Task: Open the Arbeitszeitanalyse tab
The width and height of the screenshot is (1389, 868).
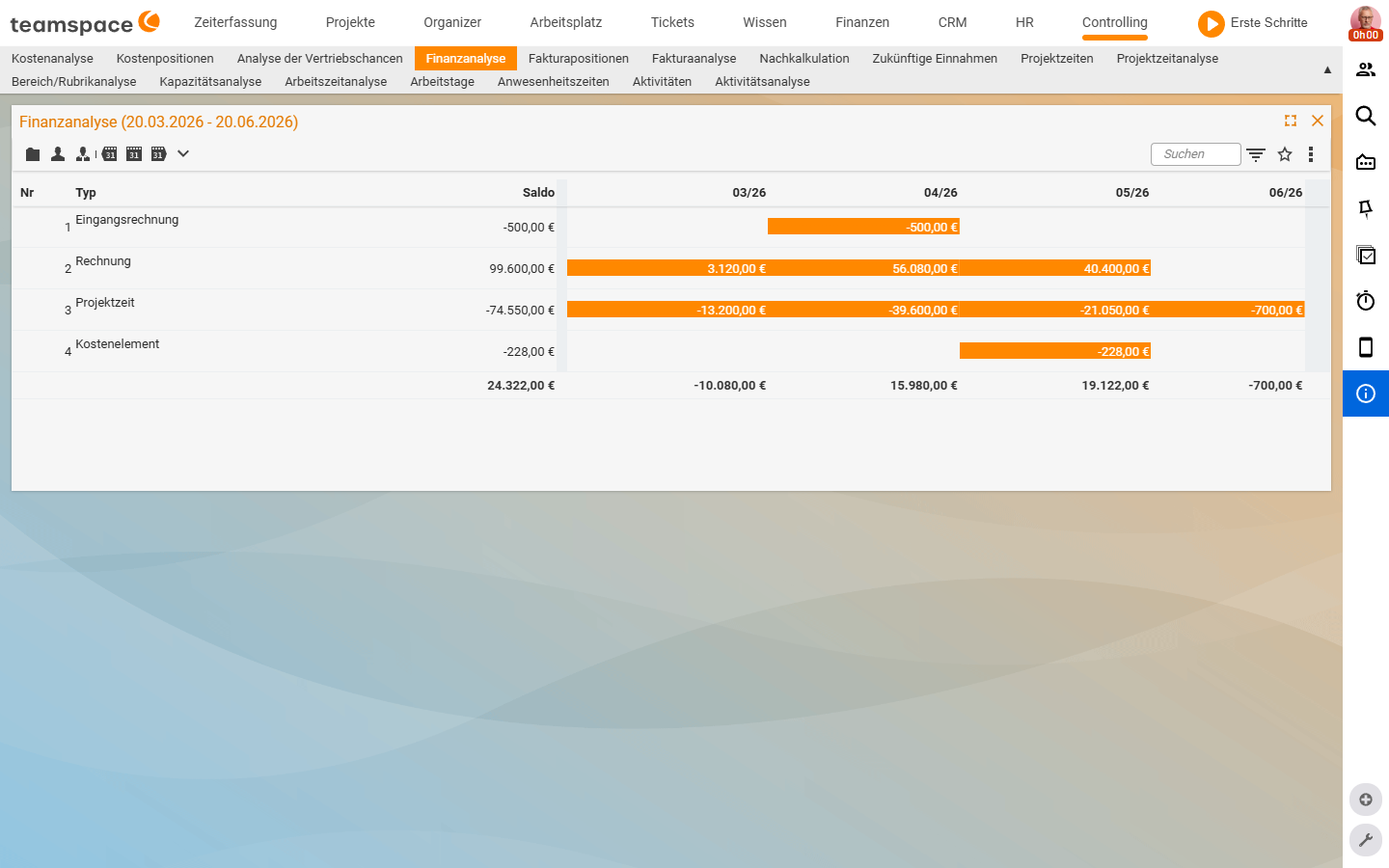Action: (336, 82)
